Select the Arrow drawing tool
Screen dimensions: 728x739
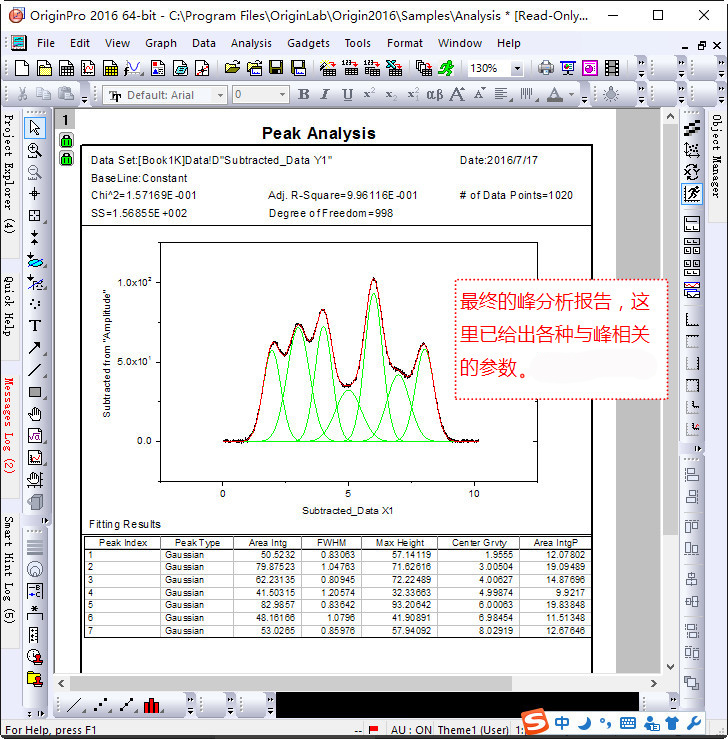35,348
